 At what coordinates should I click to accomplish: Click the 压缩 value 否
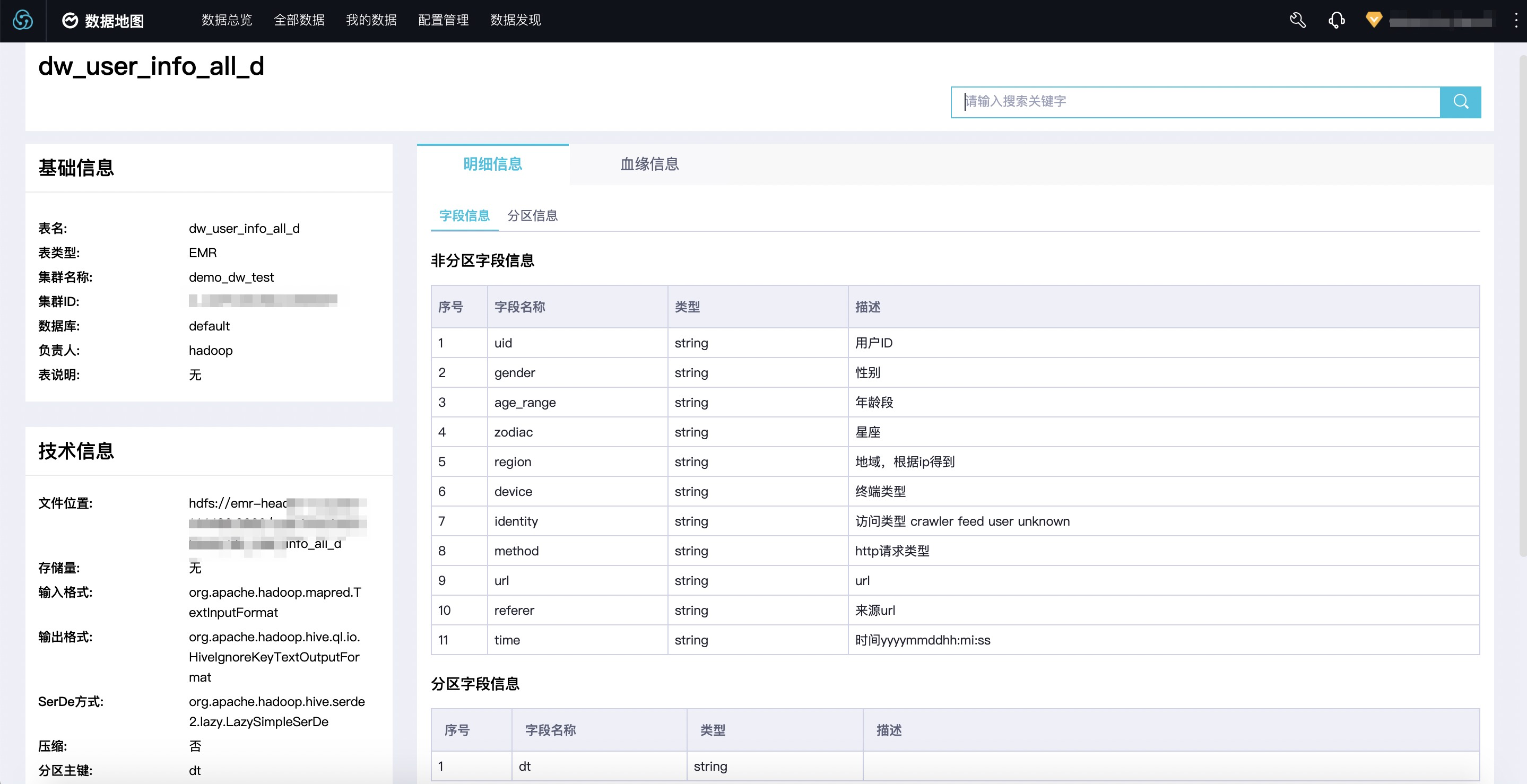tap(195, 746)
